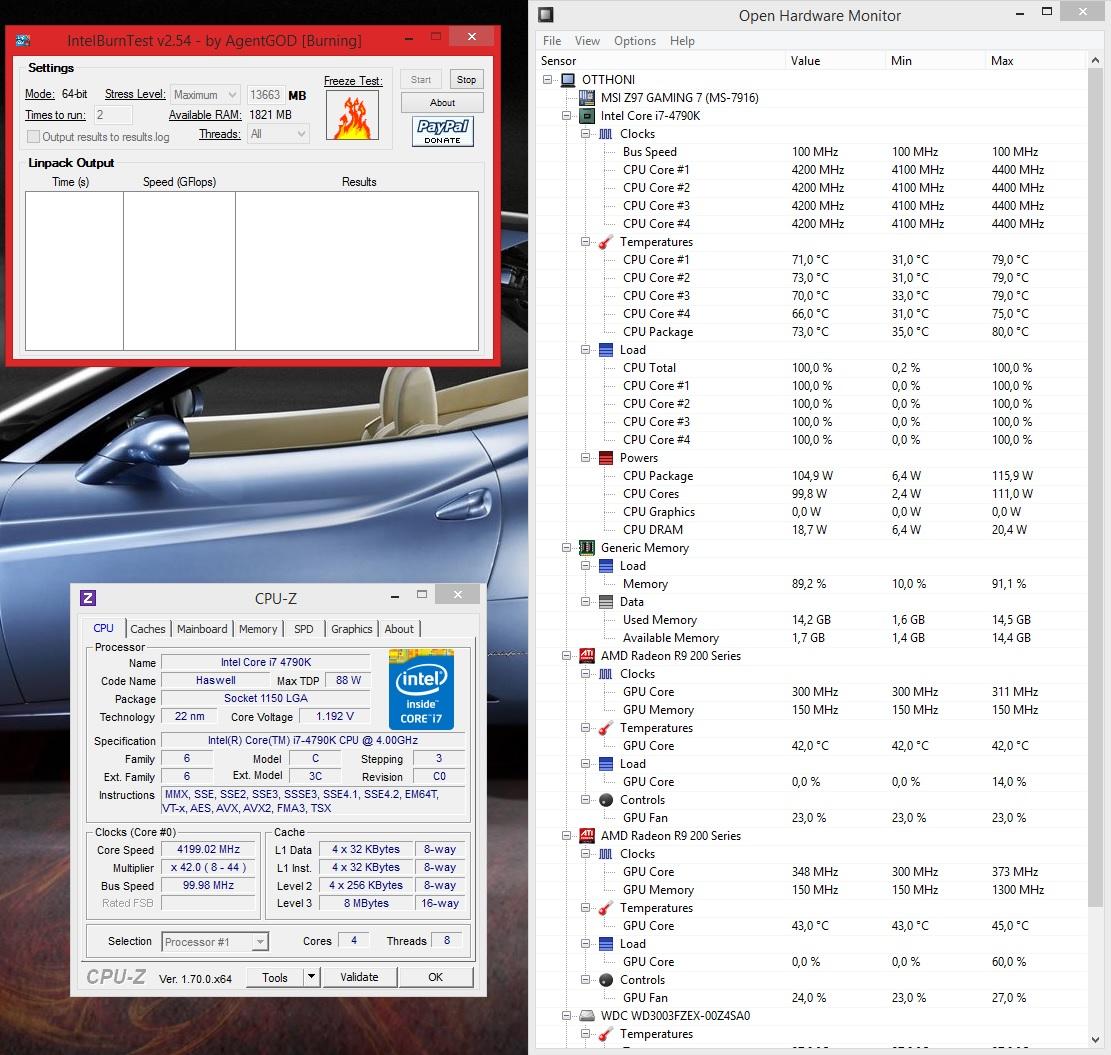Open the Options menu
This screenshot has width=1111, height=1055.
pyautogui.click(x=635, y=41)
